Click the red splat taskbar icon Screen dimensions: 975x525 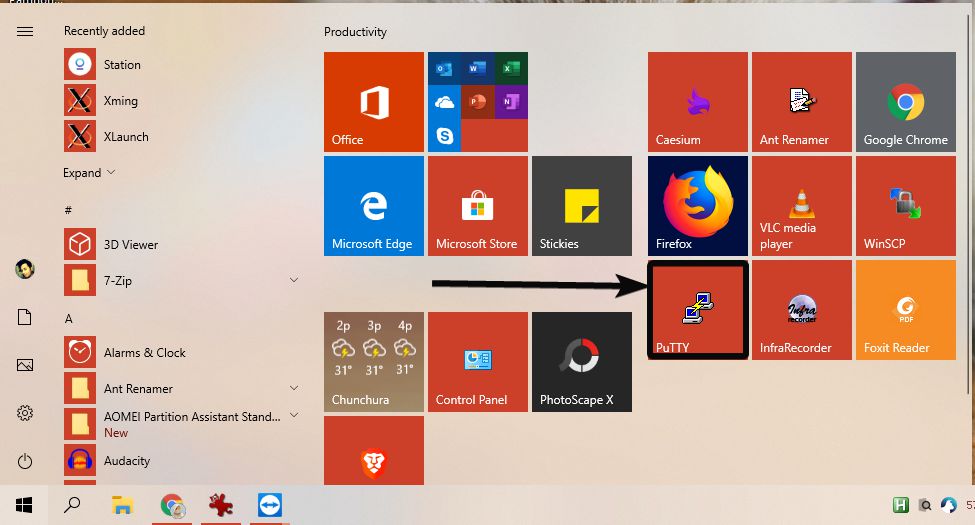(221, 505)
